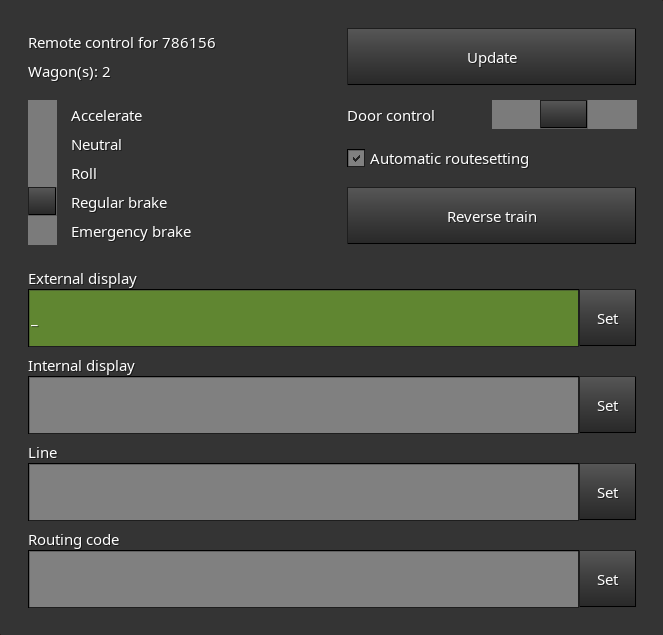The image size is (663, 635).
Task: Set the lever to Neutral position
Action: [x=42, y=145]
